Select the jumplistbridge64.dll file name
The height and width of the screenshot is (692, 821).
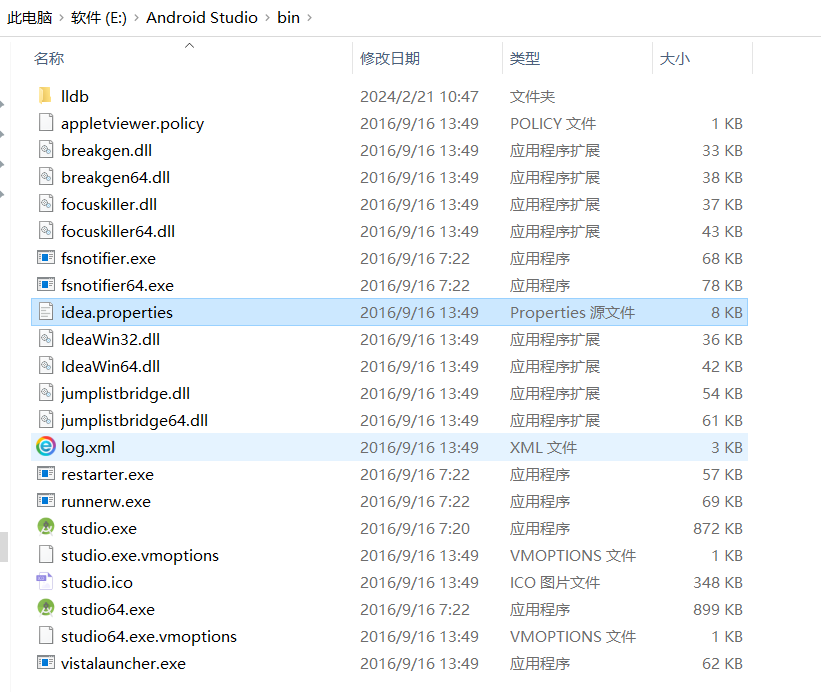(134, 420)
